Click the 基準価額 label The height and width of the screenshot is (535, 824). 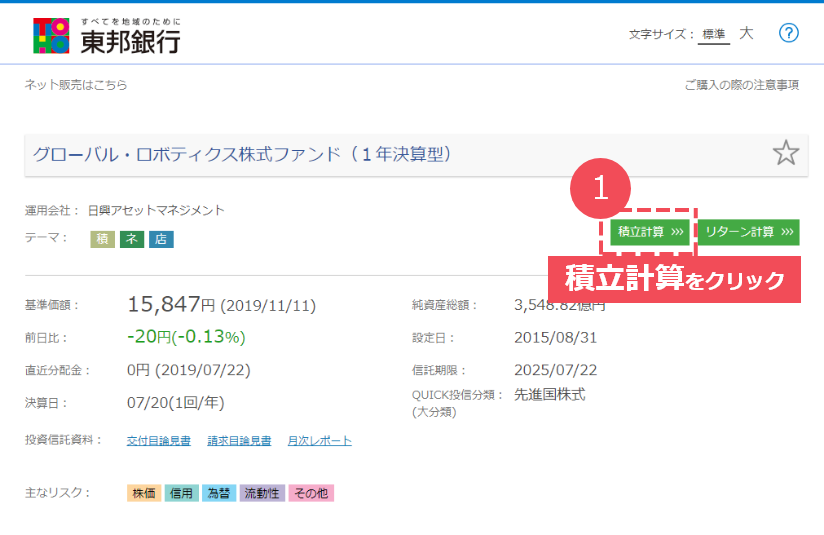[52, 305]
